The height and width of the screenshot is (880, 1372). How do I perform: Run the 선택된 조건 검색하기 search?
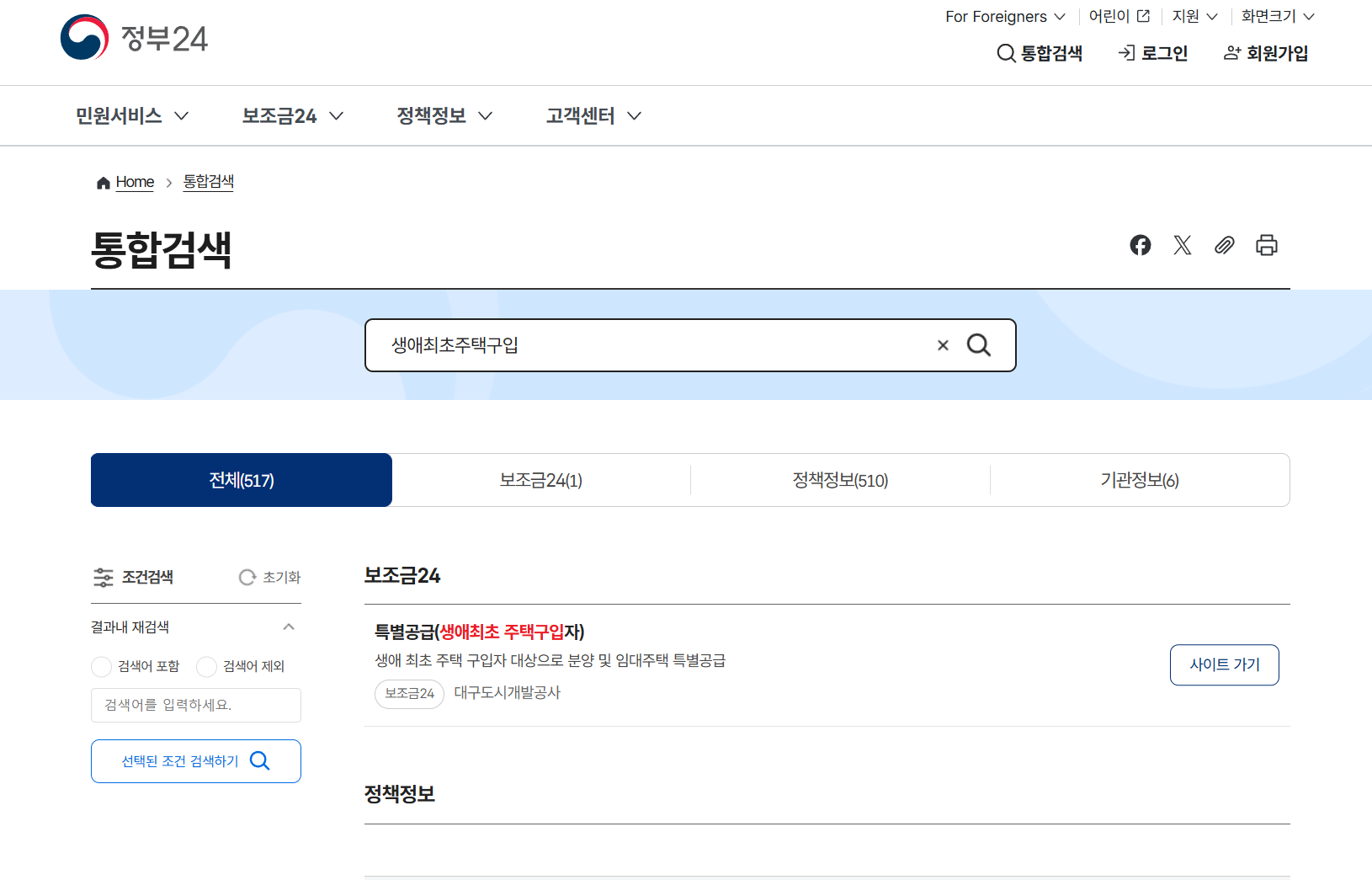click(195, 760)
